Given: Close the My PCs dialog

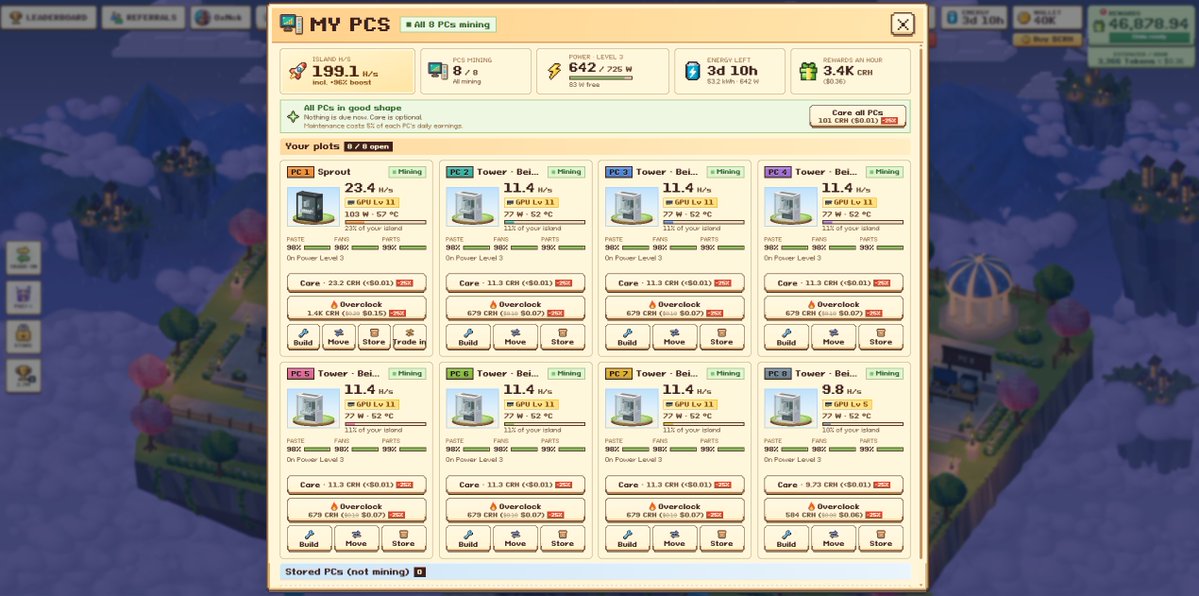Looking at the screenshot, I should click(902, 24).
